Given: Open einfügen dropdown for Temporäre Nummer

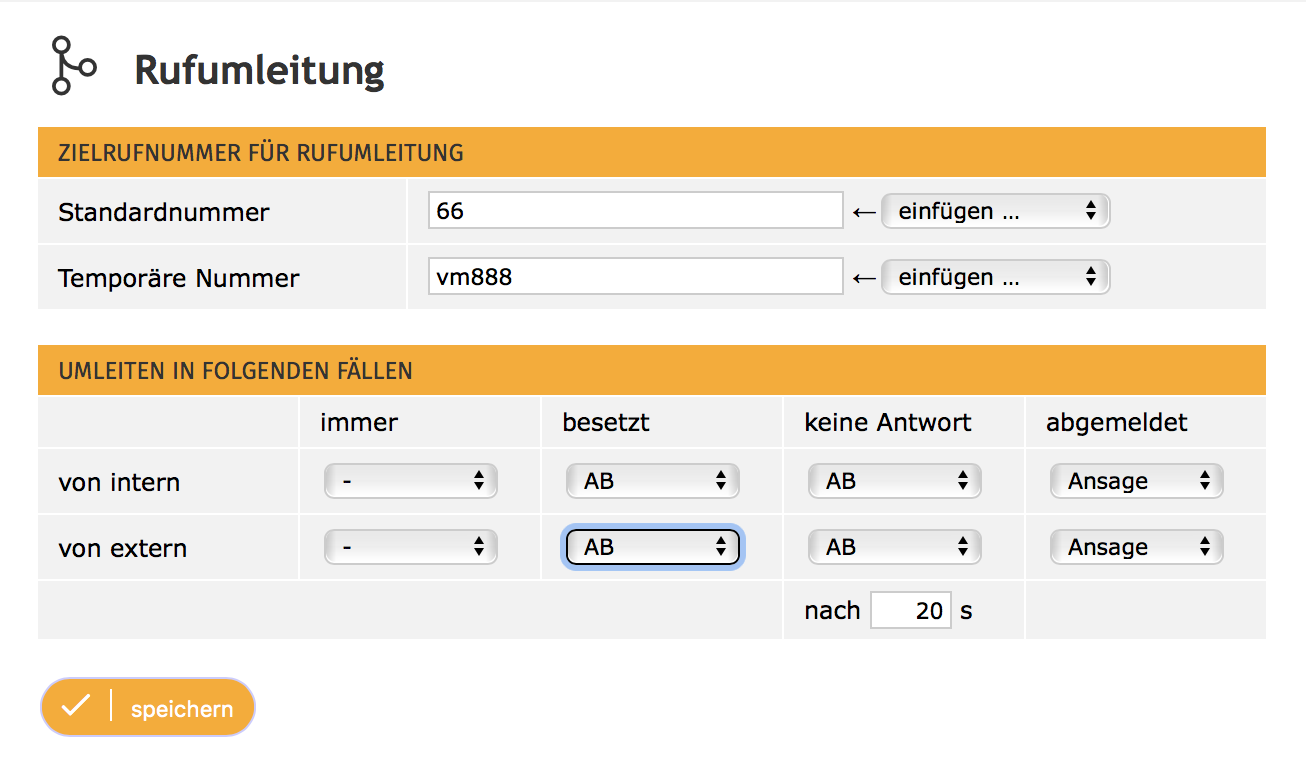Looking at the screenshot, I should pyautogui.click(x=995, y=278).
